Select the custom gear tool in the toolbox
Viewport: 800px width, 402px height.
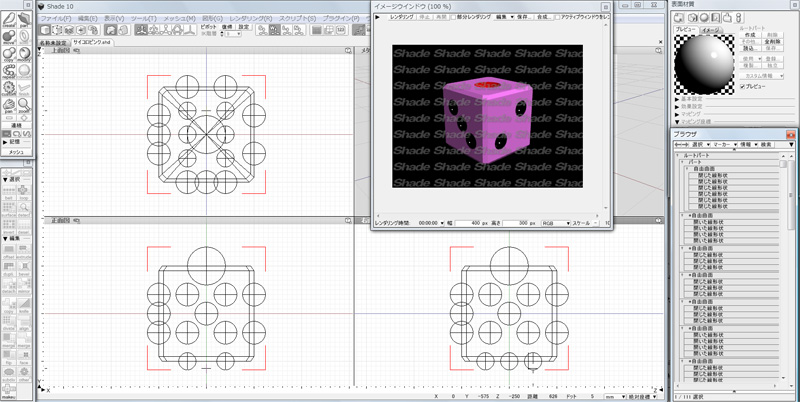tap(9, 88)
